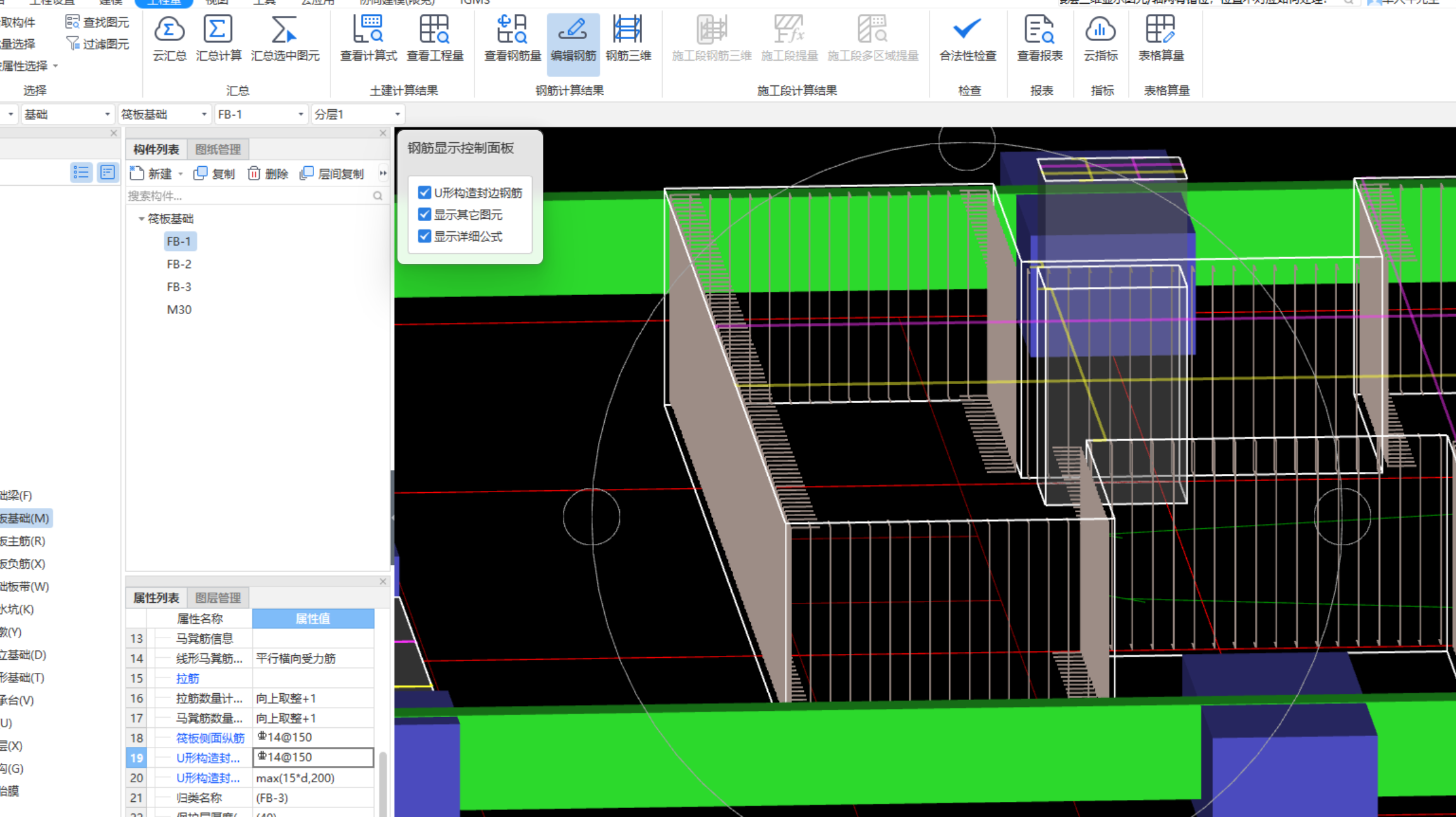Click 过滤图元 filter element
The width and height of the screenshot is (1456, 817).
[x=97, y=44]
